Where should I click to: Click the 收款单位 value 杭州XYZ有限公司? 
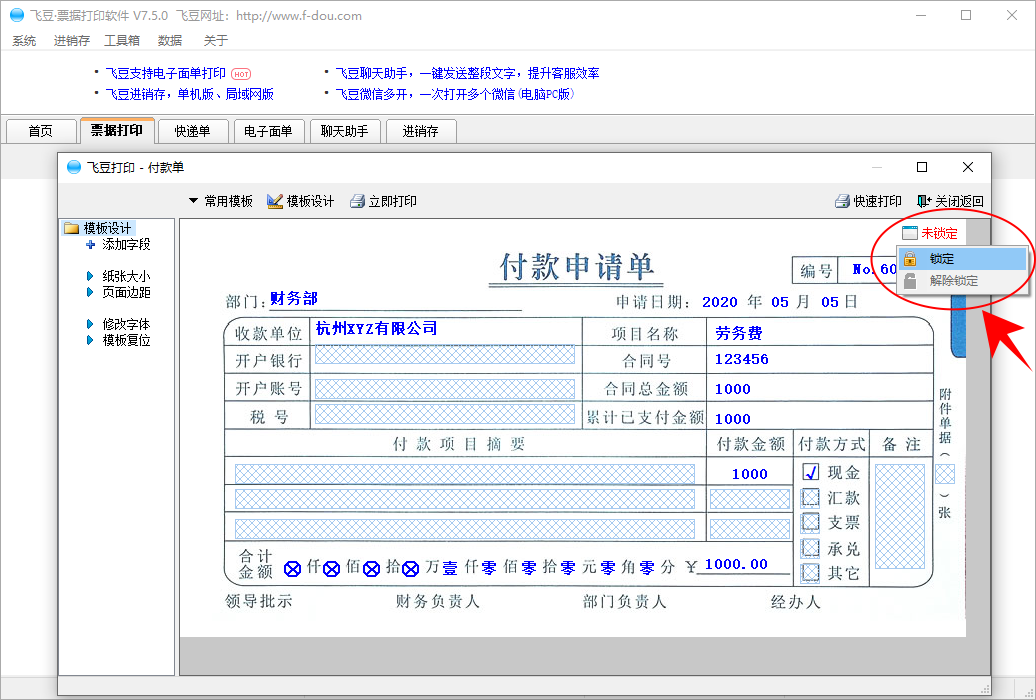(377, 329)
